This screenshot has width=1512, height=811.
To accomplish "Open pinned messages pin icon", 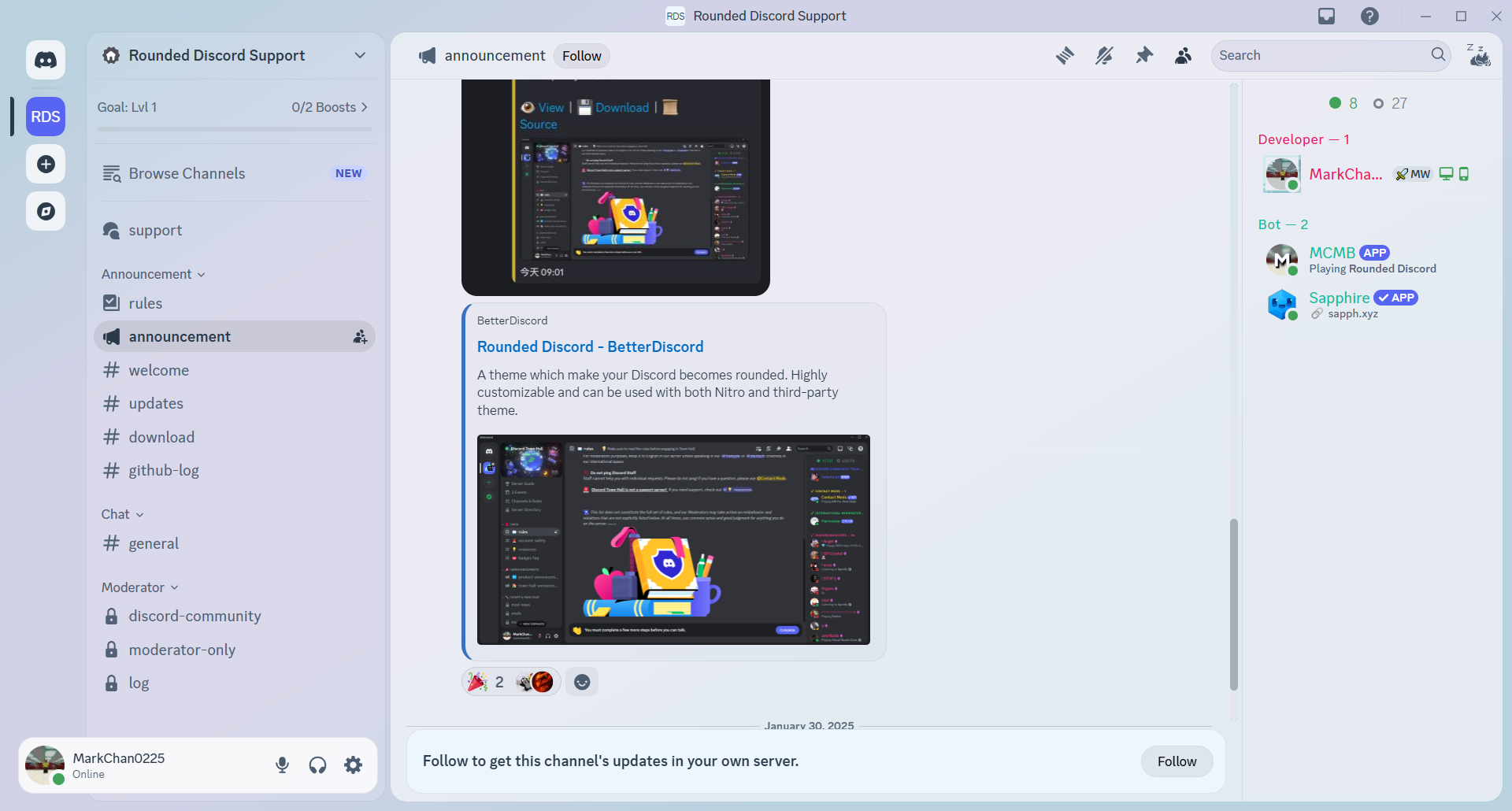I will pos(1143,55).
